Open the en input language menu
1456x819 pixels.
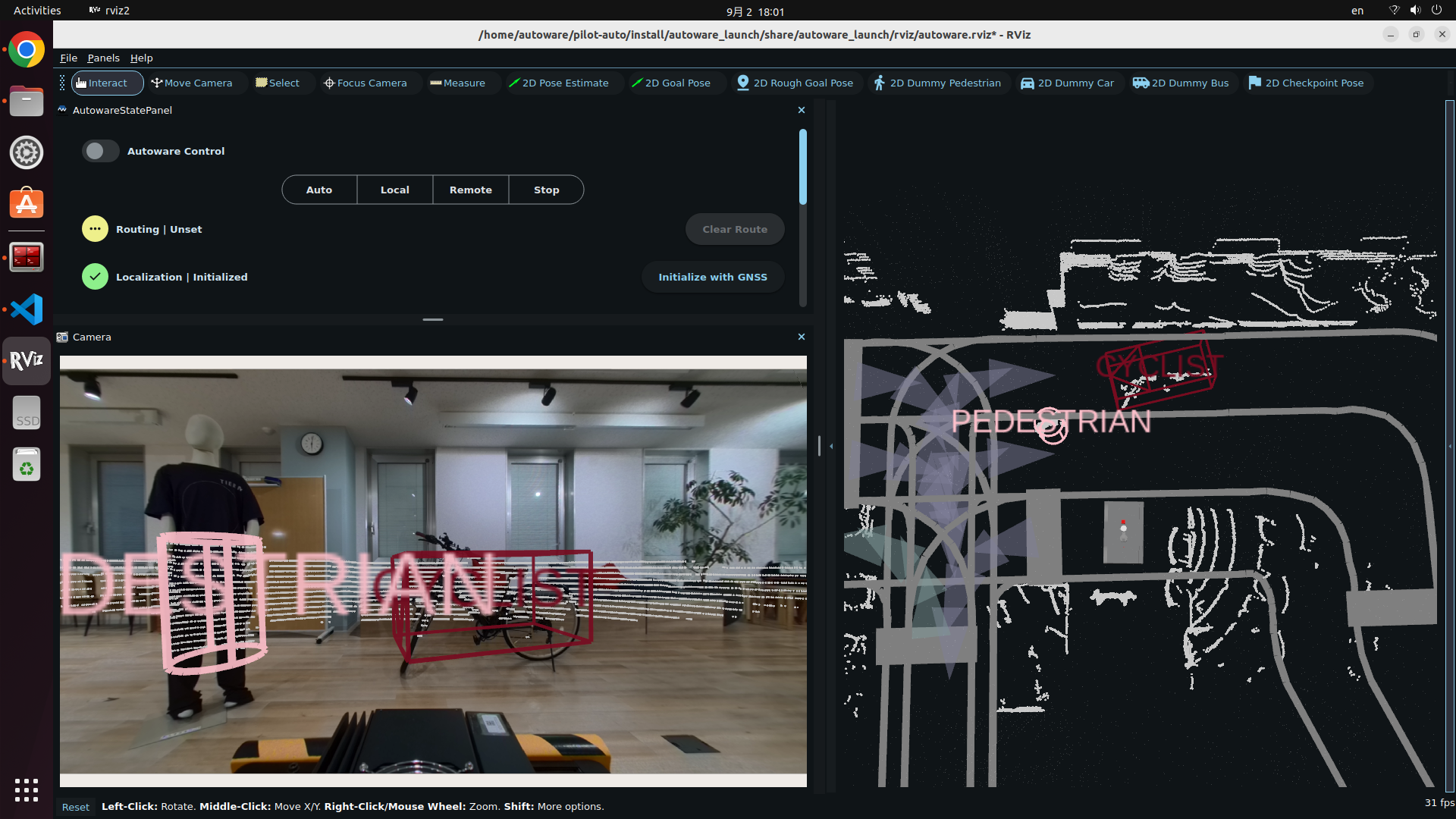(1357, 11)
